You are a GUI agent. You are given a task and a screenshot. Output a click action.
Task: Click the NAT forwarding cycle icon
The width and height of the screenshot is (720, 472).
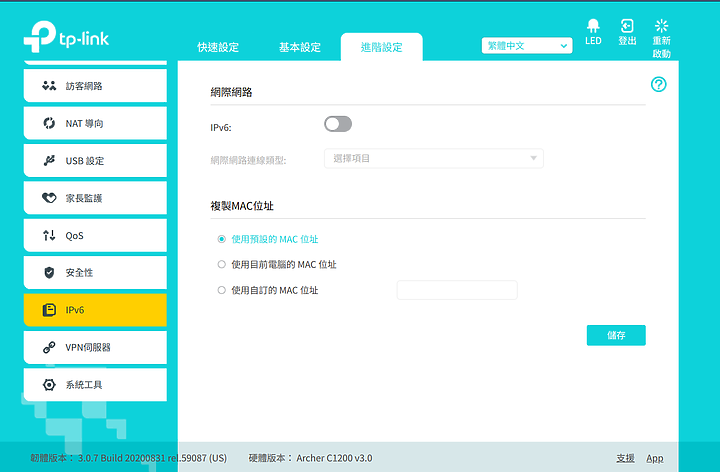[x=49, y=123]
